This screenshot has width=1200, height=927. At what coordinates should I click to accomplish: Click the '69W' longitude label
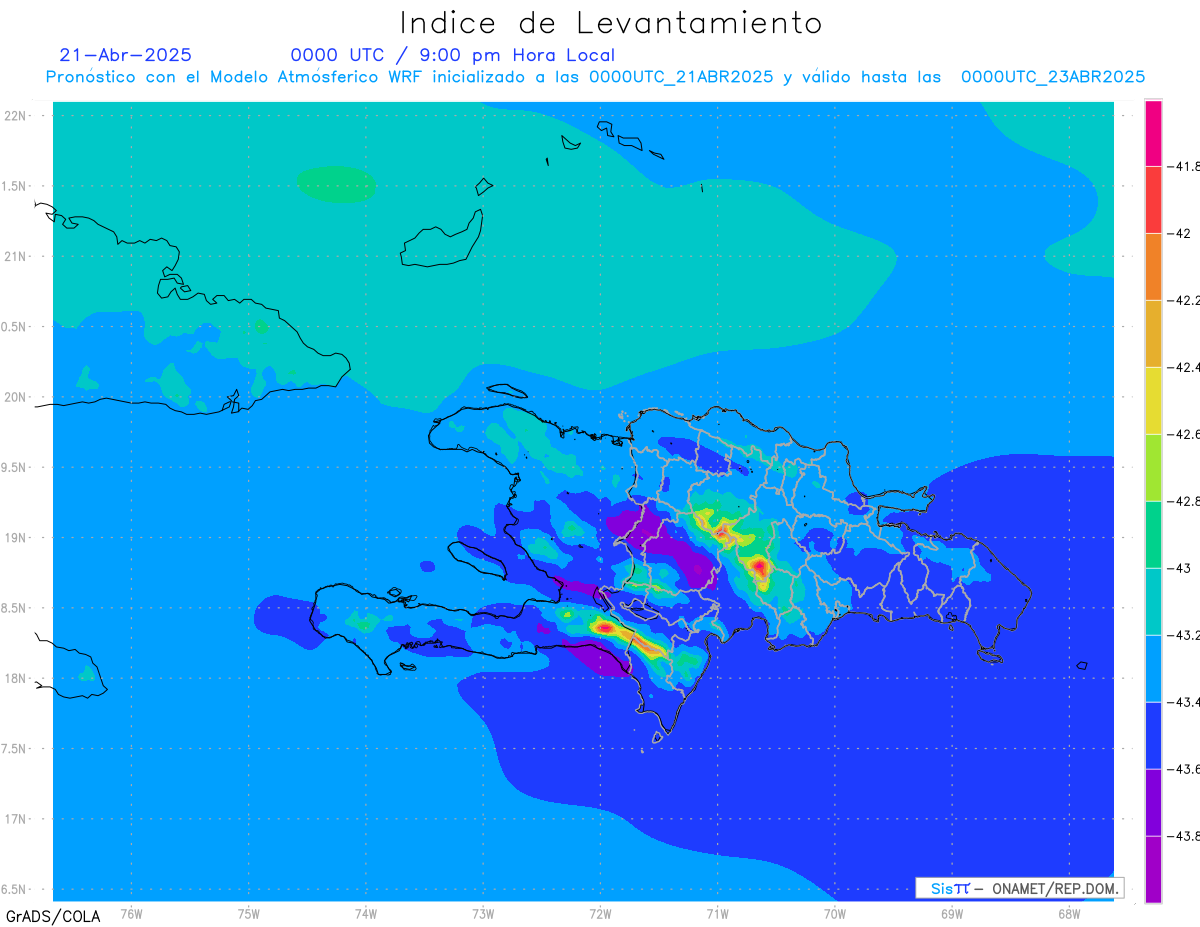pos(951,913)
